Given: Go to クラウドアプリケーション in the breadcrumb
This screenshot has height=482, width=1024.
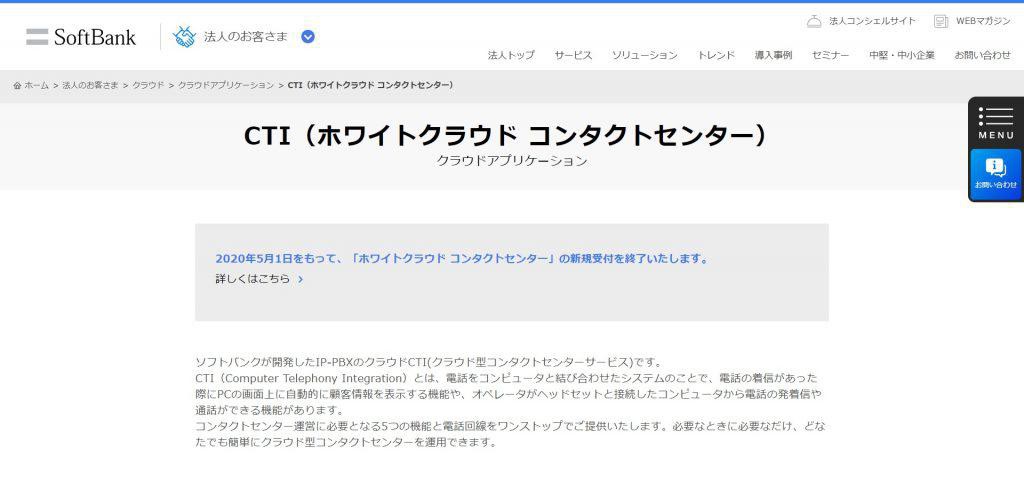Looking at the screenshot, I should tap(226, 86).
